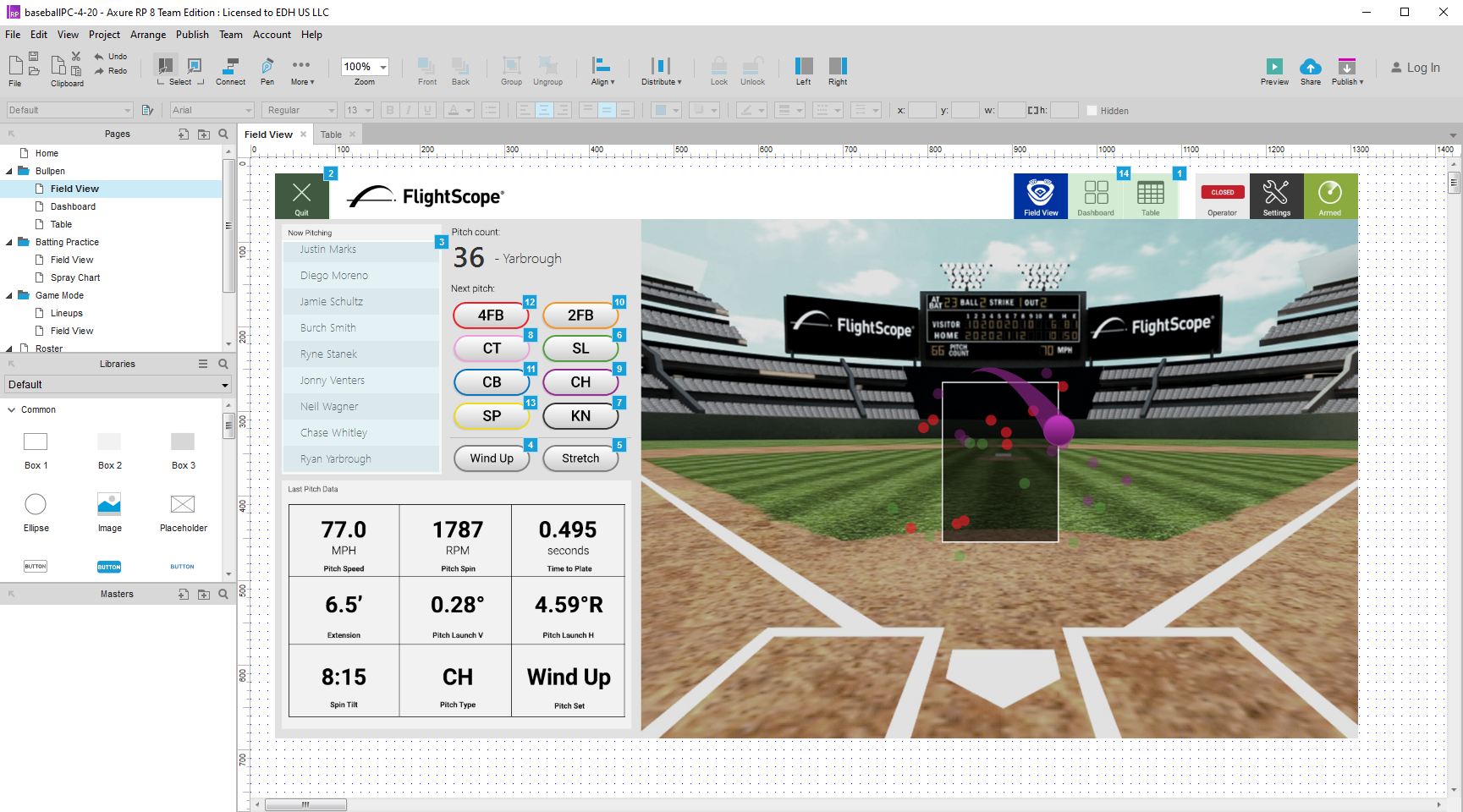Switch to the Table tab
The height and width of the screenshot is (812, 1463).
(331, 134)
